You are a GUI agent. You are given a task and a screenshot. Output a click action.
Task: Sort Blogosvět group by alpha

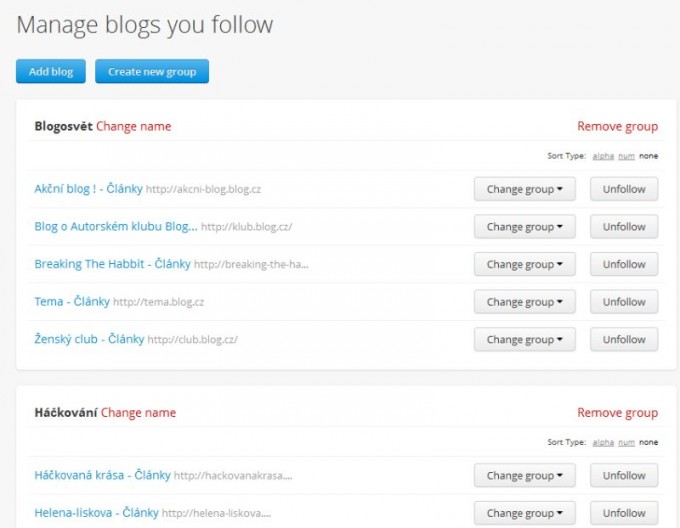point(603,156)
